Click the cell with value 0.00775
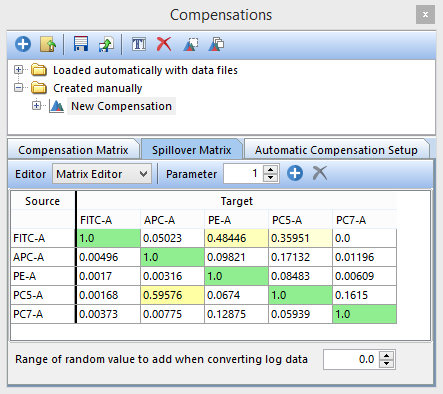This screenshot has width=443, height=394. [x=172, y=314]
